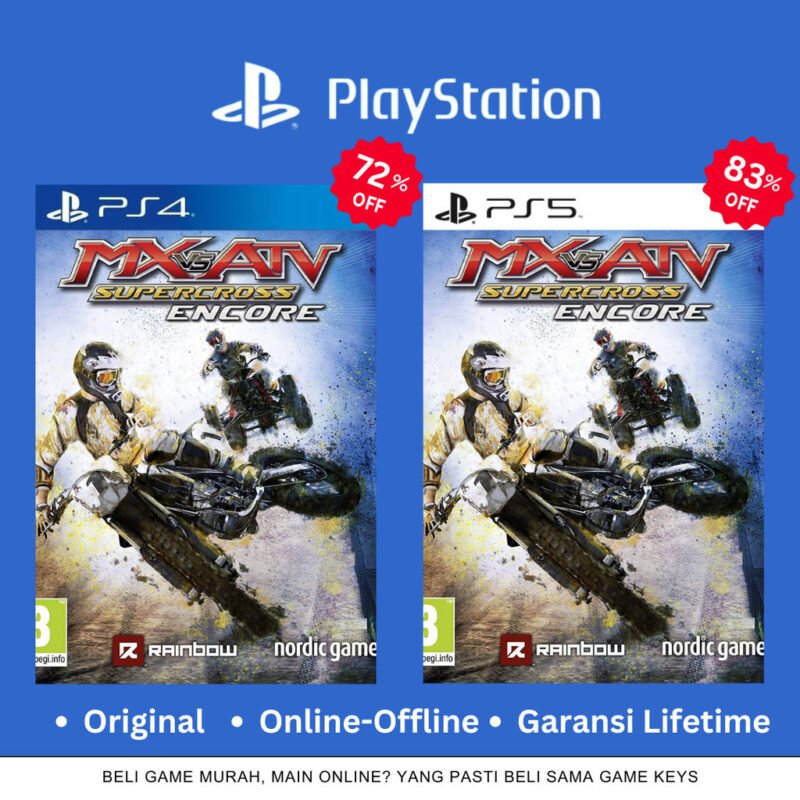Click the Original bullet text
Viewport: 800px width, 800px height.
pos(143,722)
